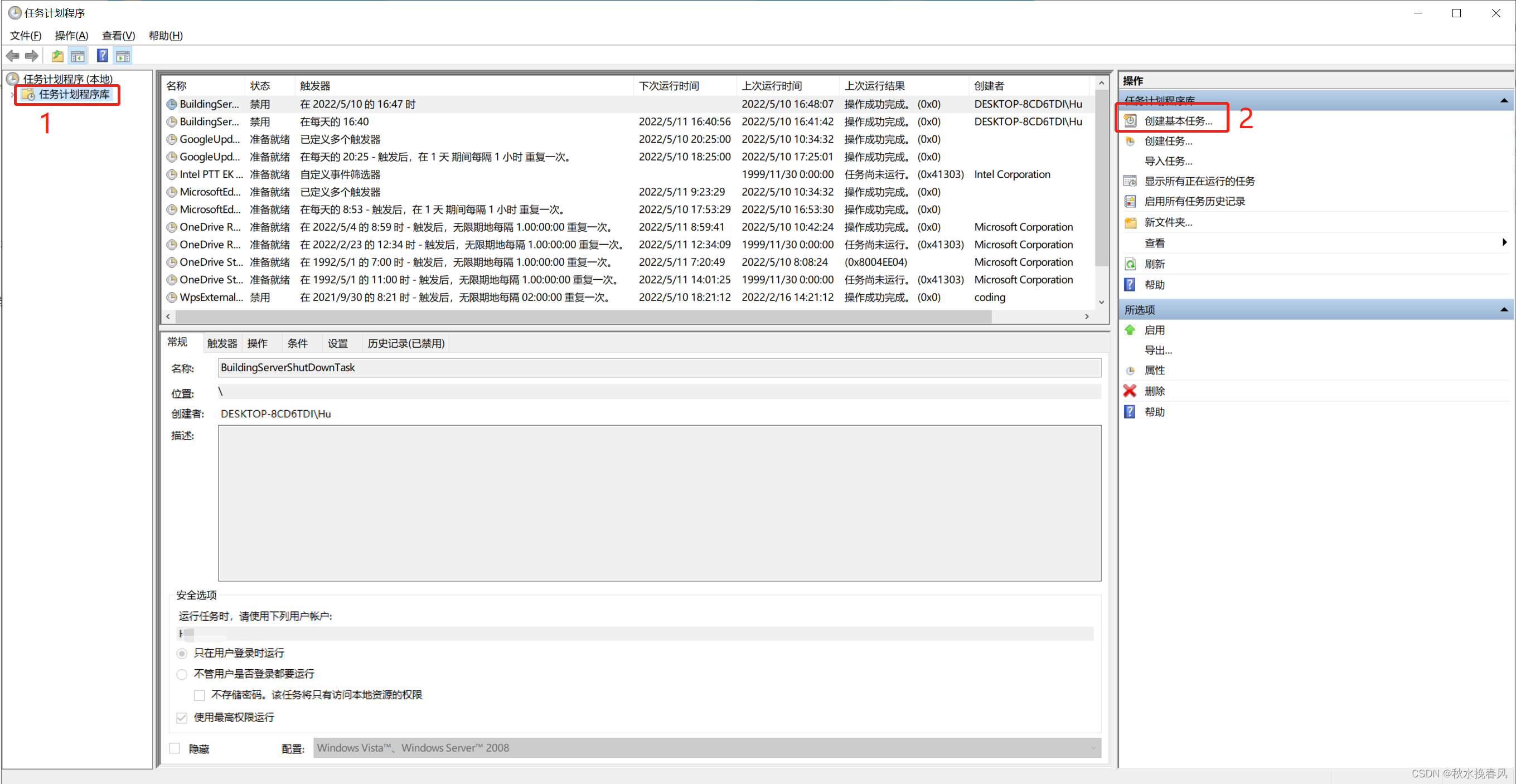The height and width of the screenshot is (784, 1516).
Task: Click the WpsExternal task clock icon
Action: click(172, 298)
